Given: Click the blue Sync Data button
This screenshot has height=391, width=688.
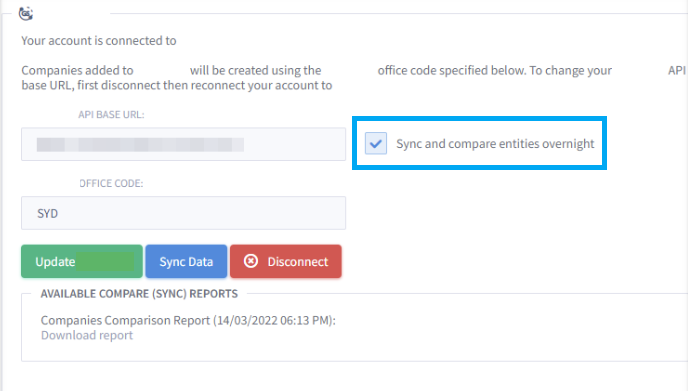Looking at the screenshot, I should [186, 262].
